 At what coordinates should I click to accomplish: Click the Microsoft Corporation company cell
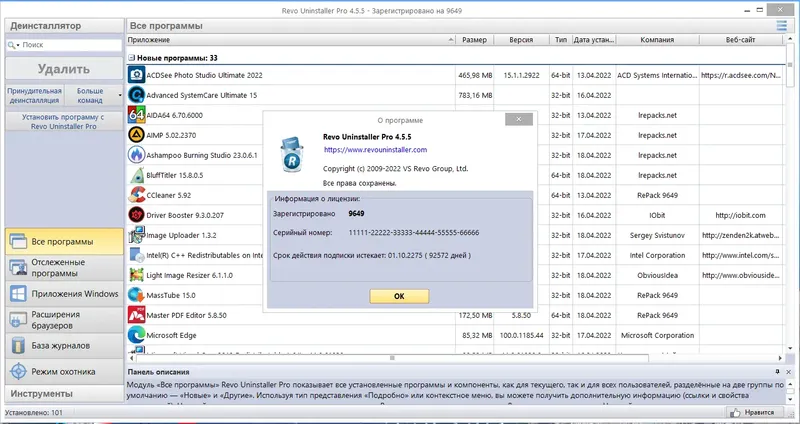[657, 335]
